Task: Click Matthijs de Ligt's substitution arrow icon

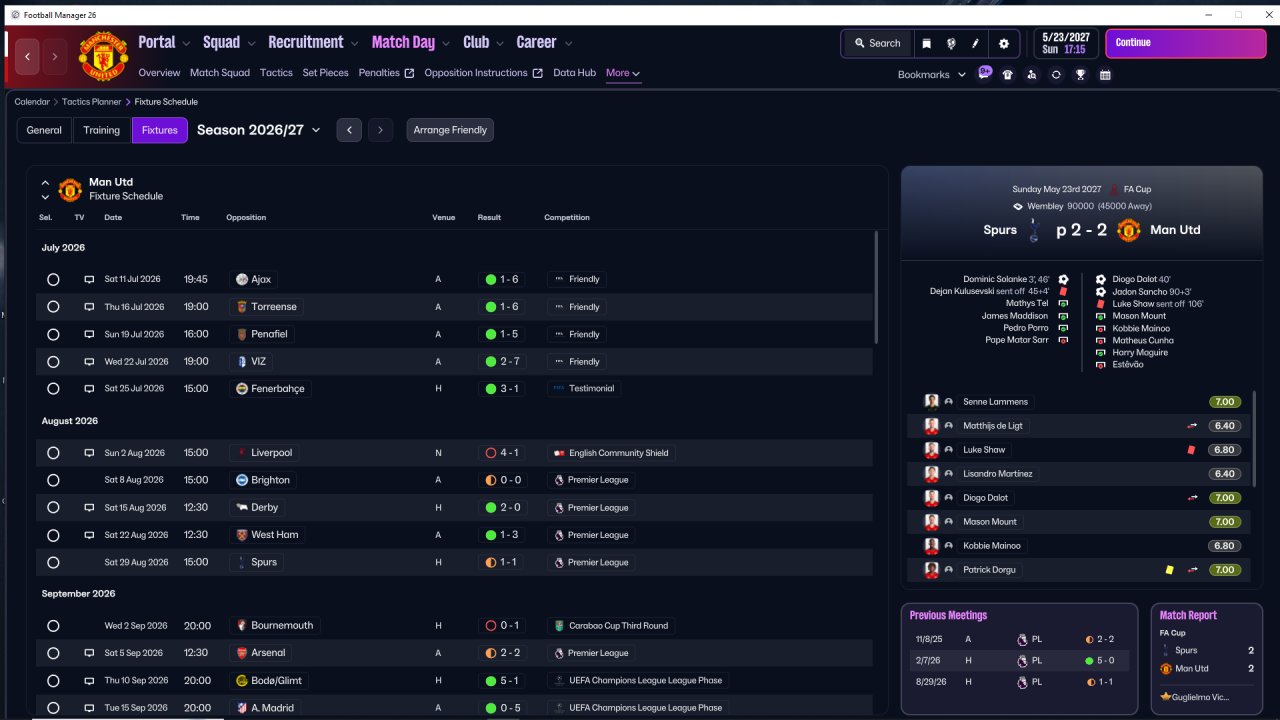Action: click(x=1192, y=426)
